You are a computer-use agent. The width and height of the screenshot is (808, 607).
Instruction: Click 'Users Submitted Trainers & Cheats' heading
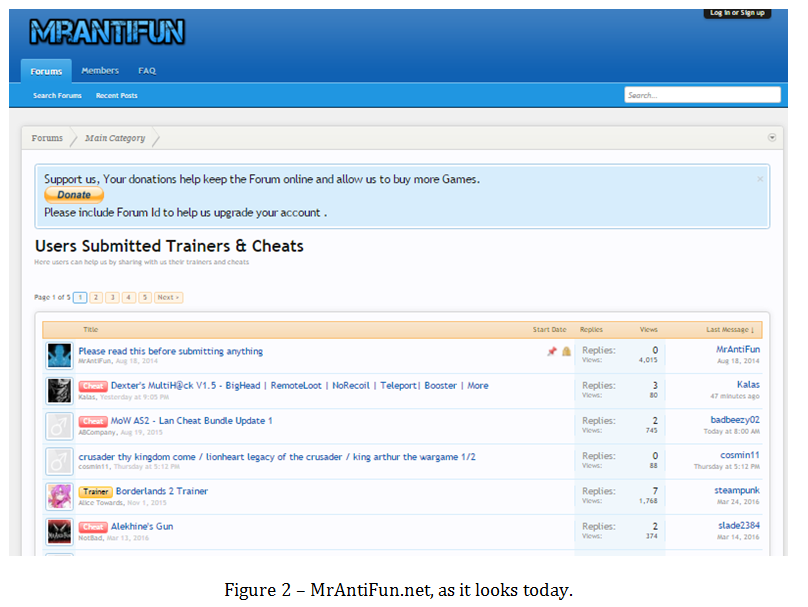click(x=169, y=246)
